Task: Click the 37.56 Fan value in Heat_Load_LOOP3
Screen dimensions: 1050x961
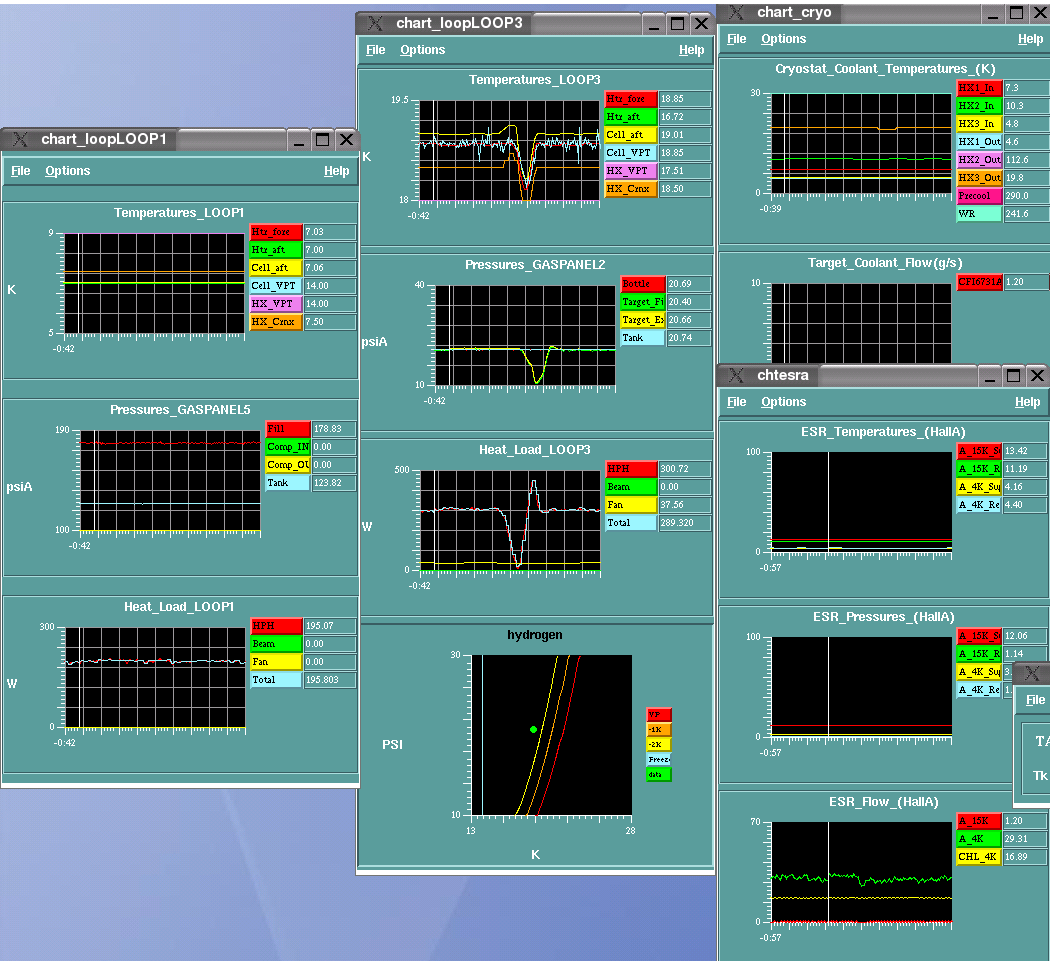Action: pyautogui.click(x=684, y=505)
